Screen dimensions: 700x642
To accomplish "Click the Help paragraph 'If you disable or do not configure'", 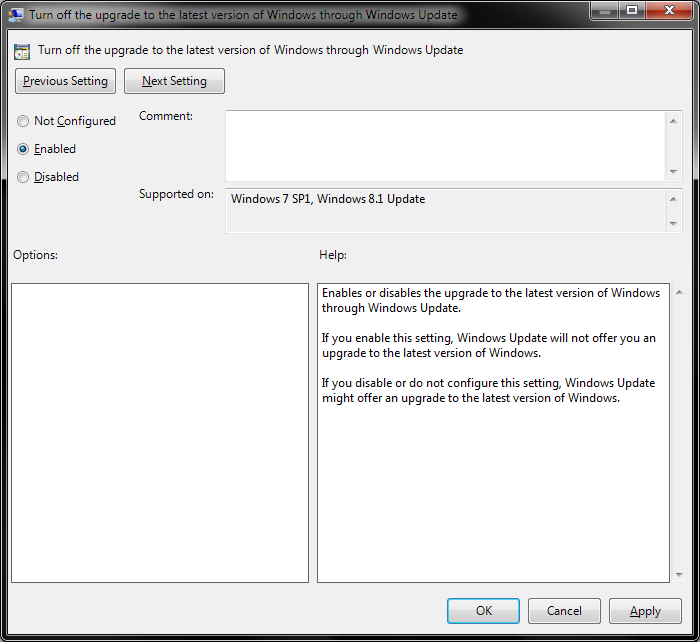I will pyautogui.click(x=488, y=391).
